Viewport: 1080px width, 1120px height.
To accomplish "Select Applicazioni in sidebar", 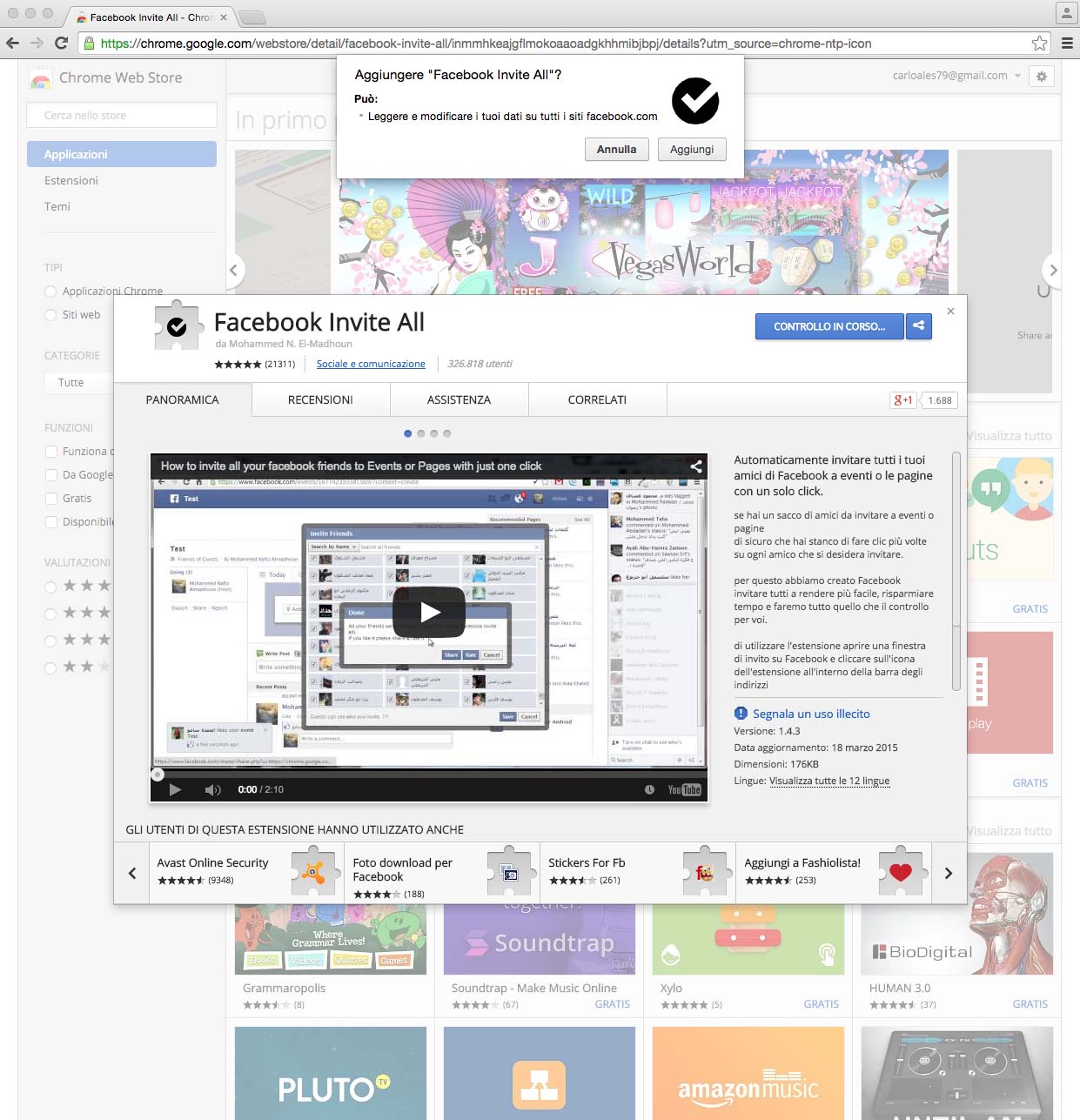I will point(122,154).
